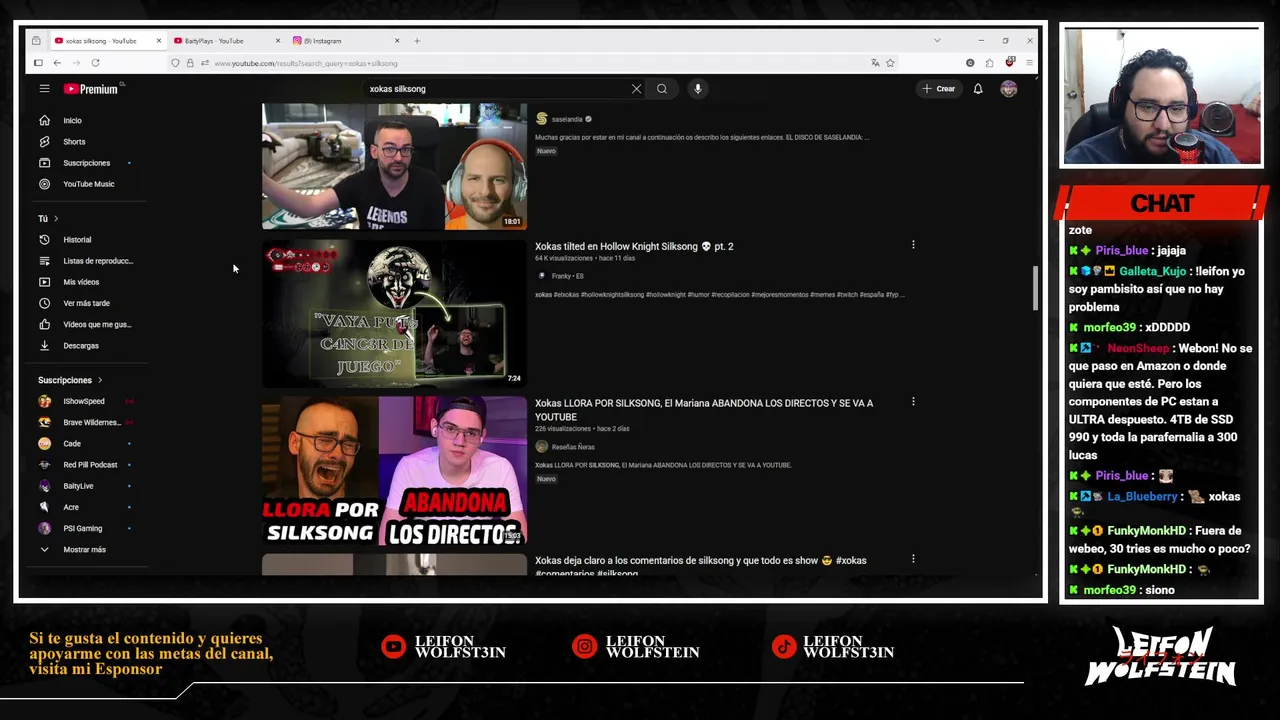Clear the search box with the X
1280x720 pixels.
pyautogui.click(x=636, y=89)
